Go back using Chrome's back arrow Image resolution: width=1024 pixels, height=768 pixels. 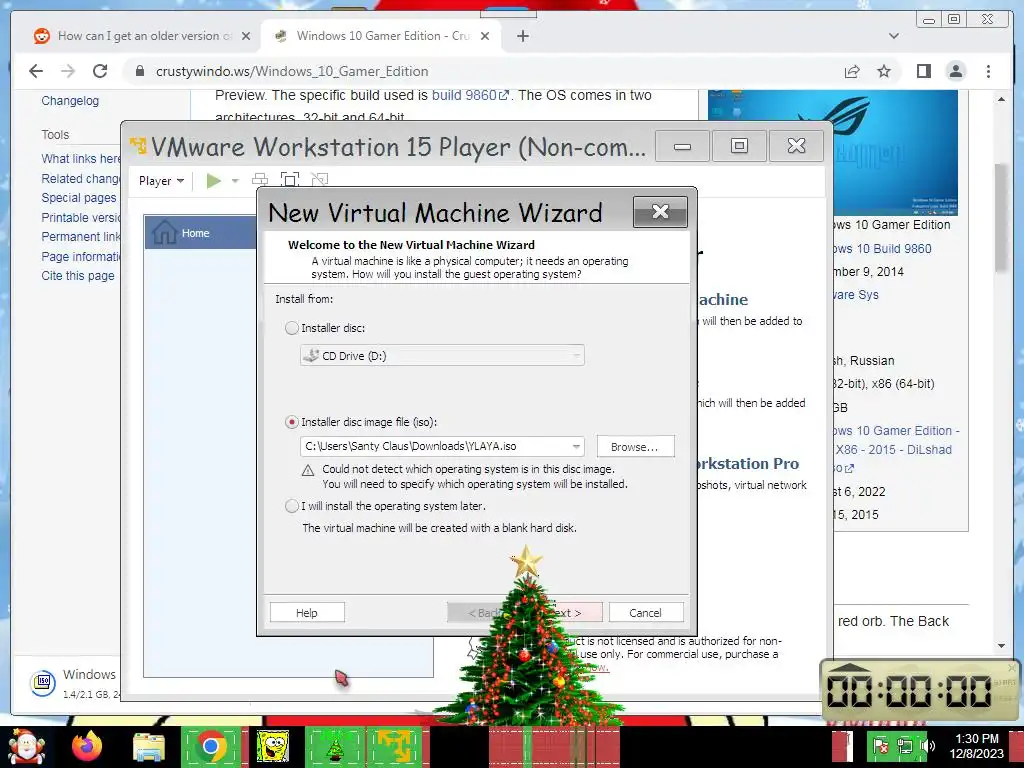coord(36,71)
